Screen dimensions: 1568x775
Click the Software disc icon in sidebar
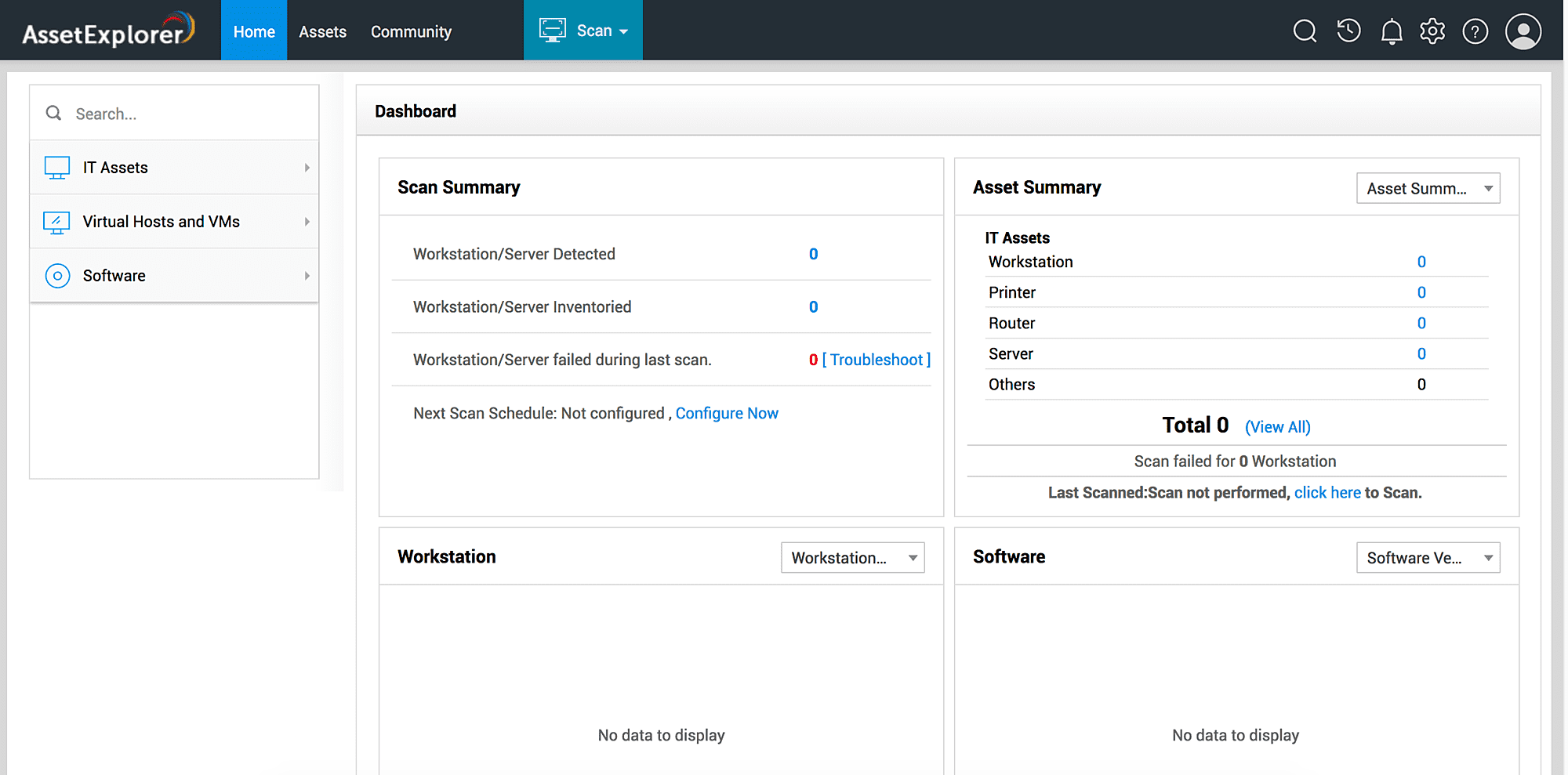pyautogui.click(x=57, y=276)
